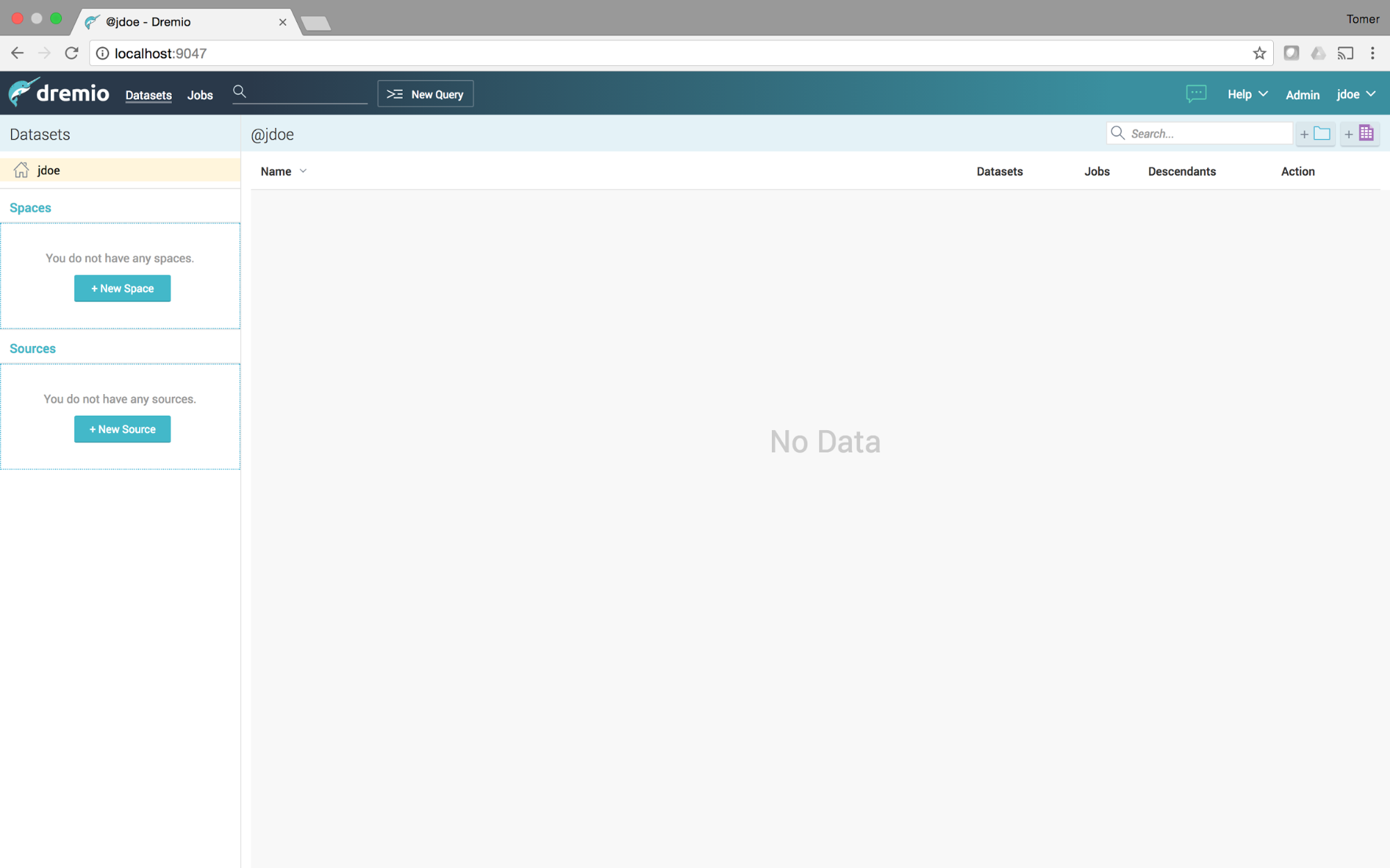Click the + New Space button
This screenshot has width=1390, height=868.
[122, 288]
